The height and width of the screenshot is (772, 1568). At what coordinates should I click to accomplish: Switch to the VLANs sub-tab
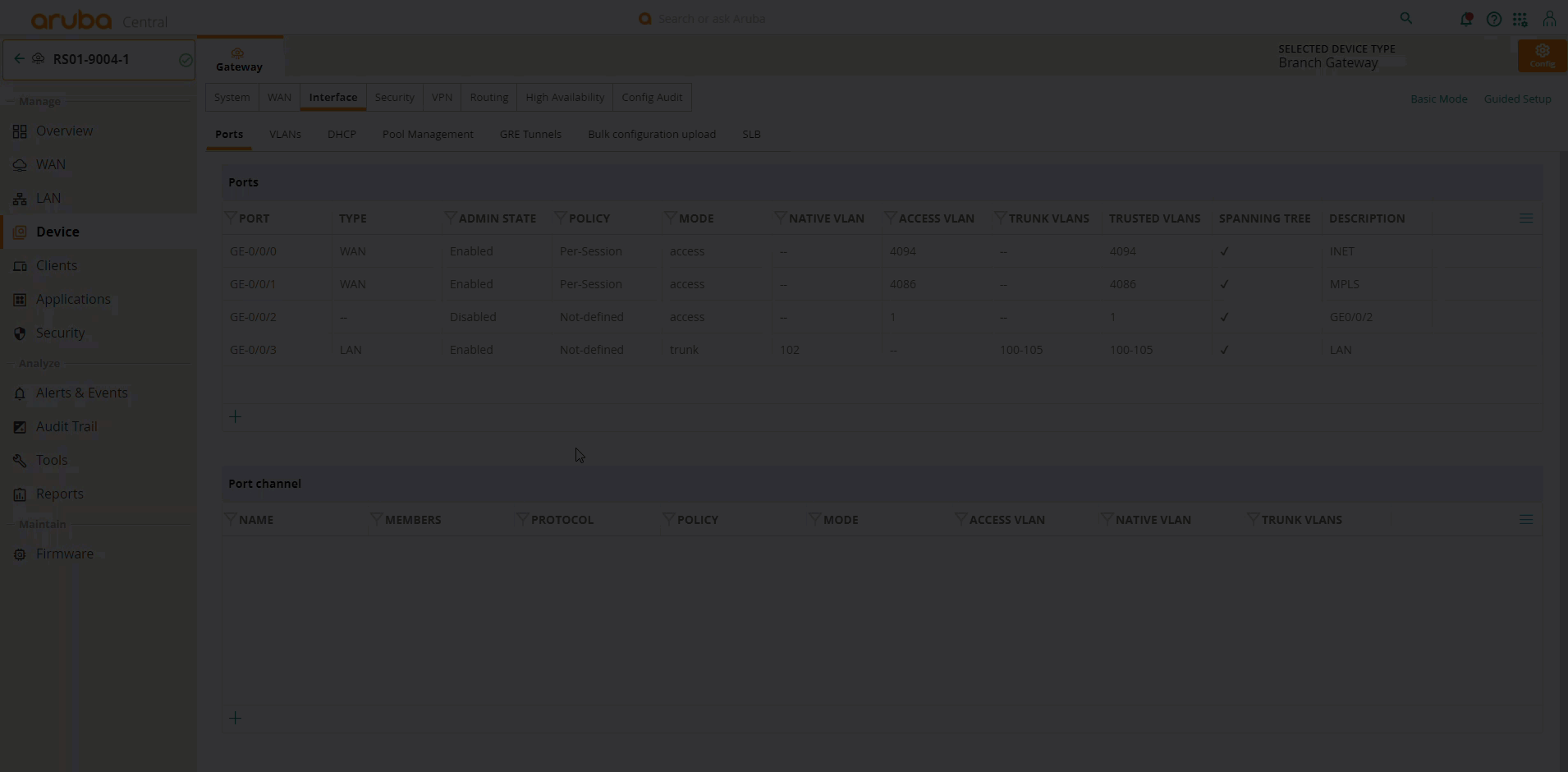tap(285, 134)
